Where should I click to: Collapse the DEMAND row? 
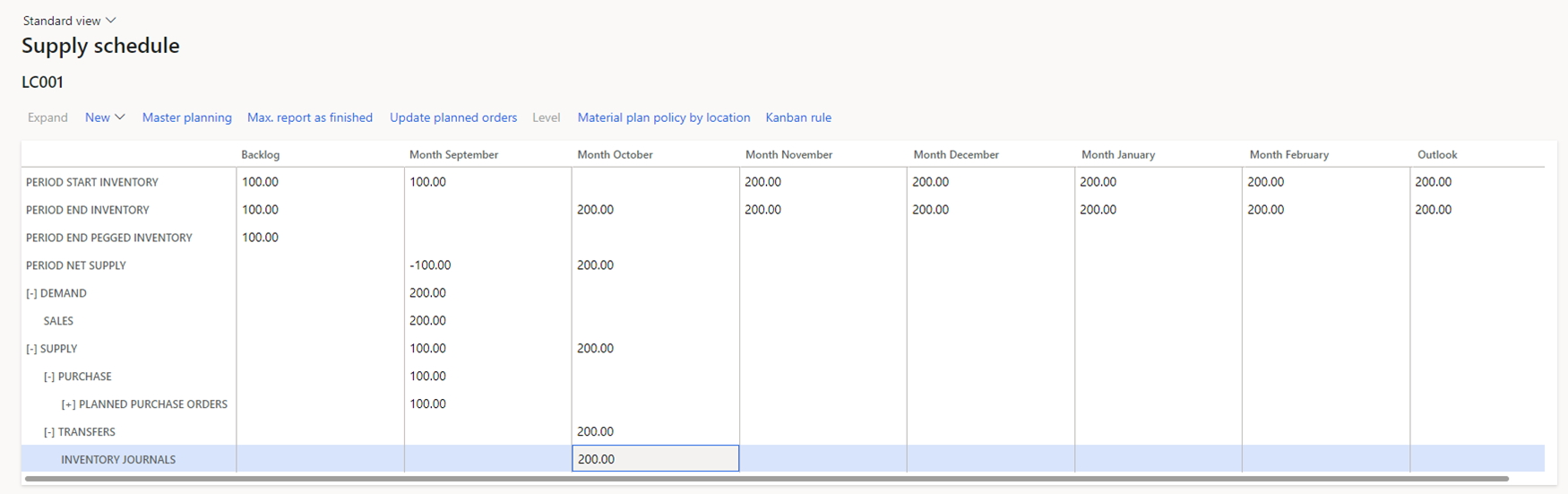(31, 293)
